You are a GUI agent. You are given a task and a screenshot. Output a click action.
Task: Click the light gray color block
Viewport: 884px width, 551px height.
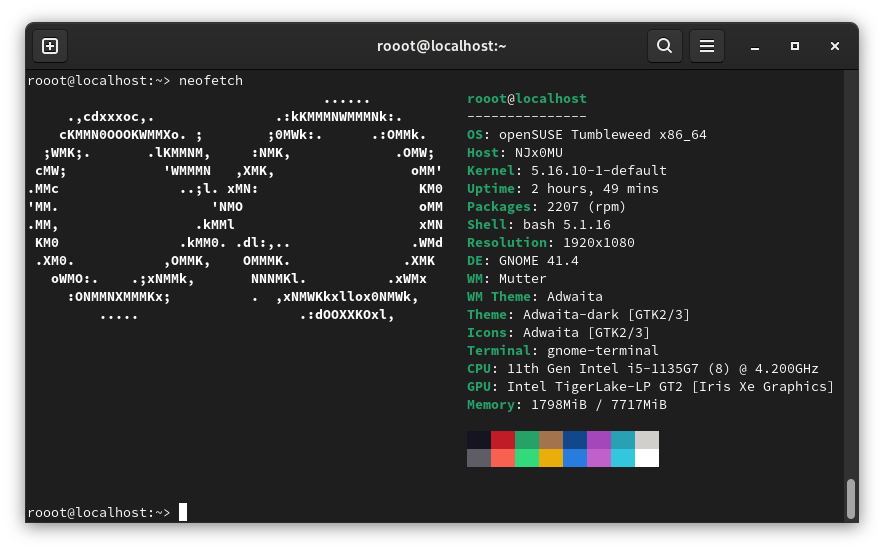pyautogui.click(x=647, y=440)
